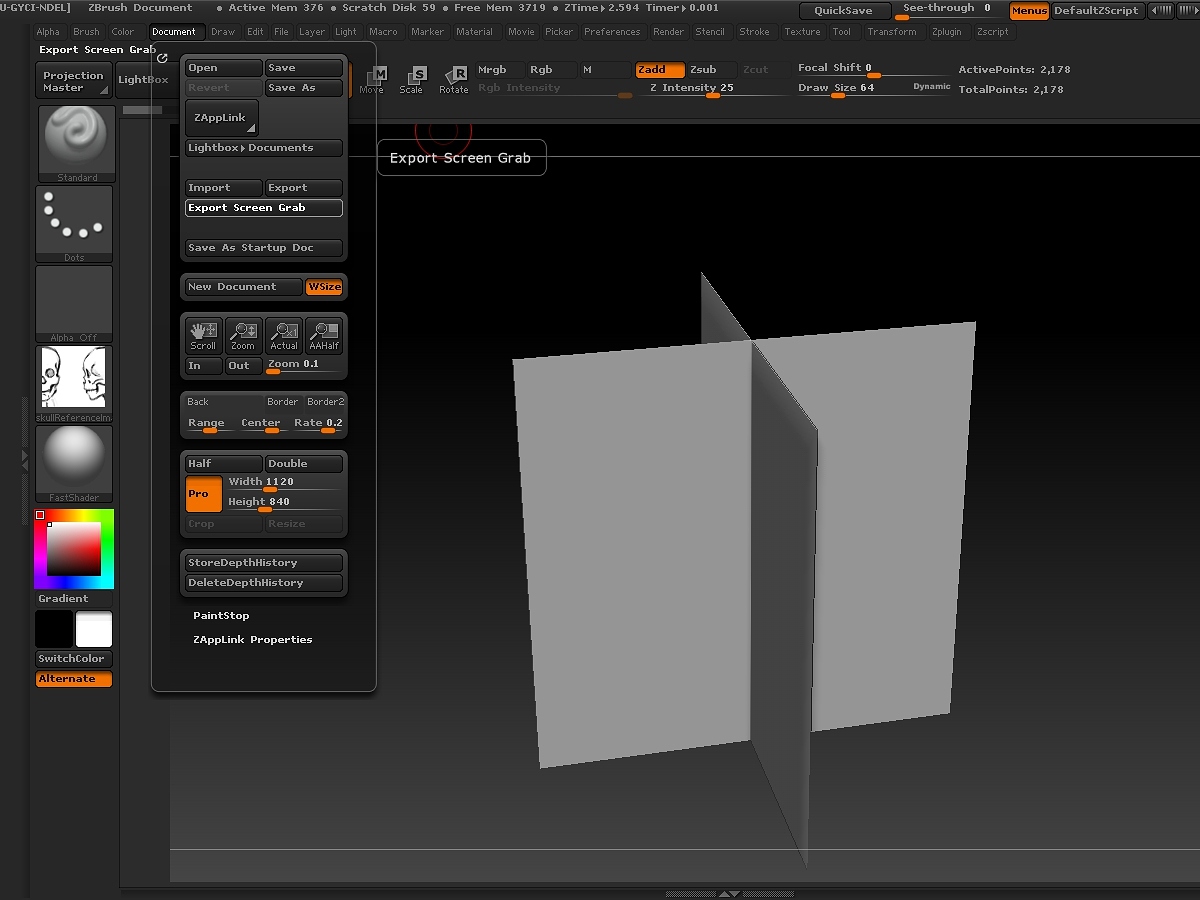Screen dimensions: 1200x900
Task: Set the document to Actual size
Action: click(284, 336)
